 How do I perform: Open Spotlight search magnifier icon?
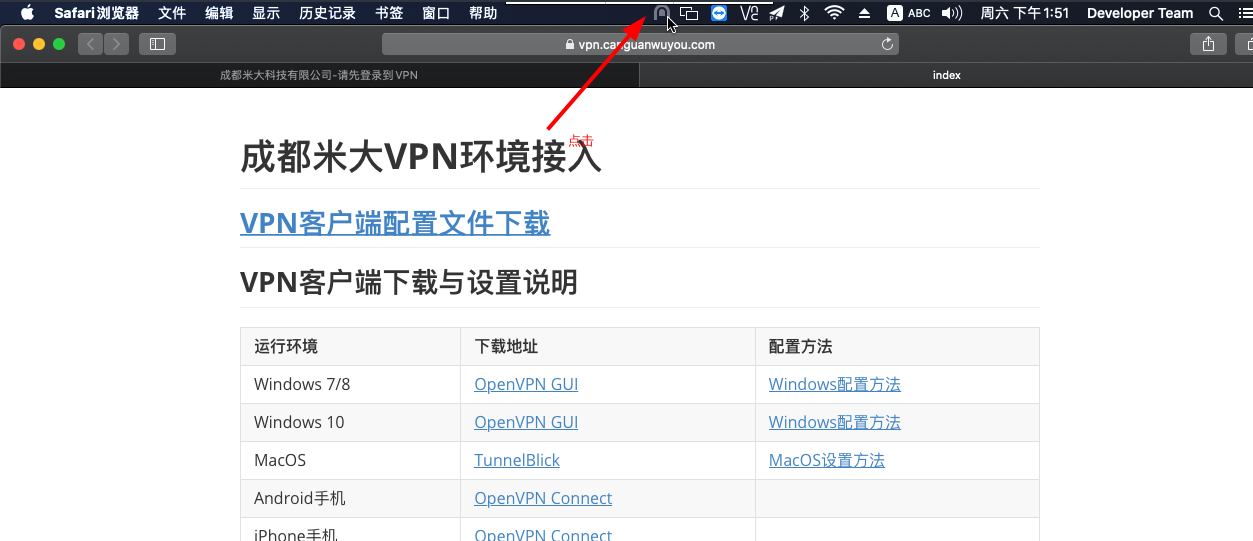pyautogui.click(x=1216, y=13)
